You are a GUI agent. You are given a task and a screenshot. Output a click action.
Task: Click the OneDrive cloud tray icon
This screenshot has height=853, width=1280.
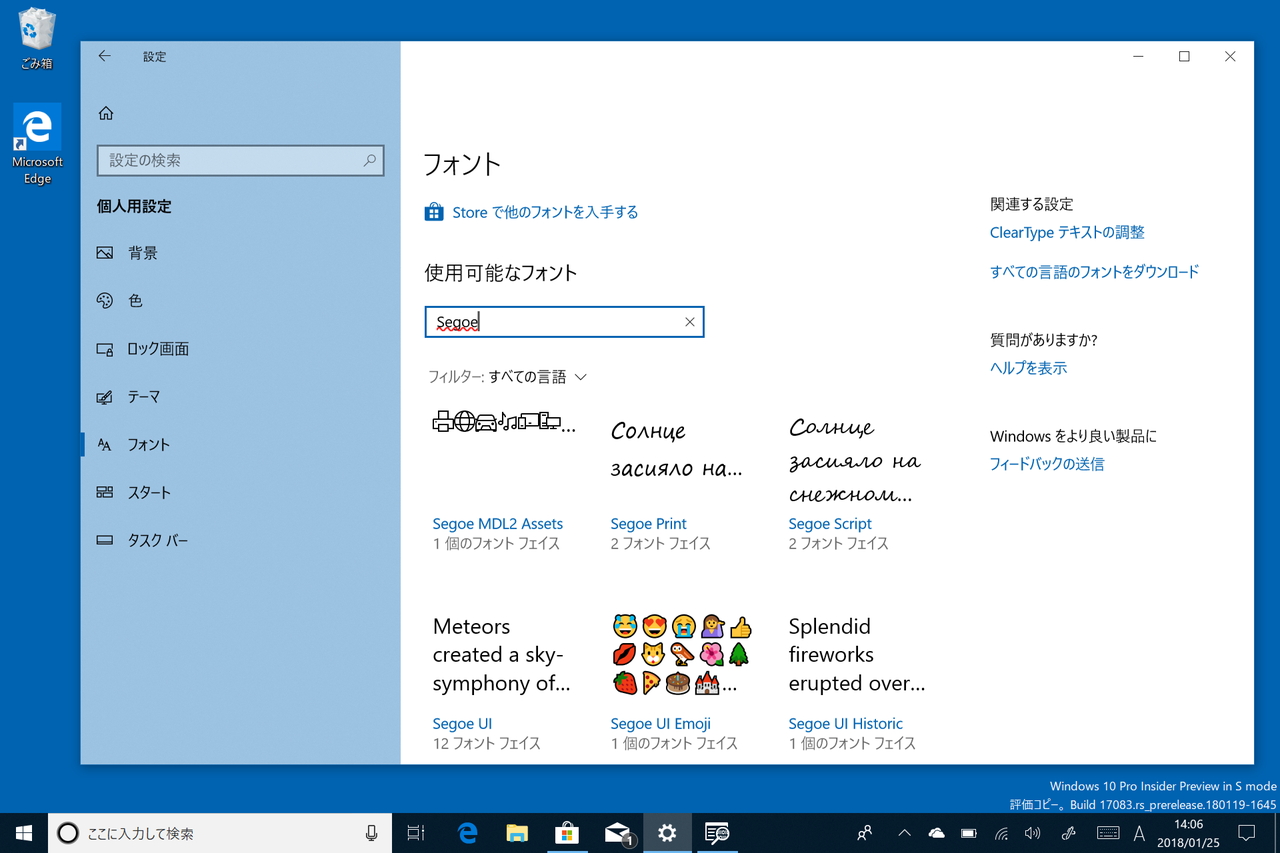point(936,833)
